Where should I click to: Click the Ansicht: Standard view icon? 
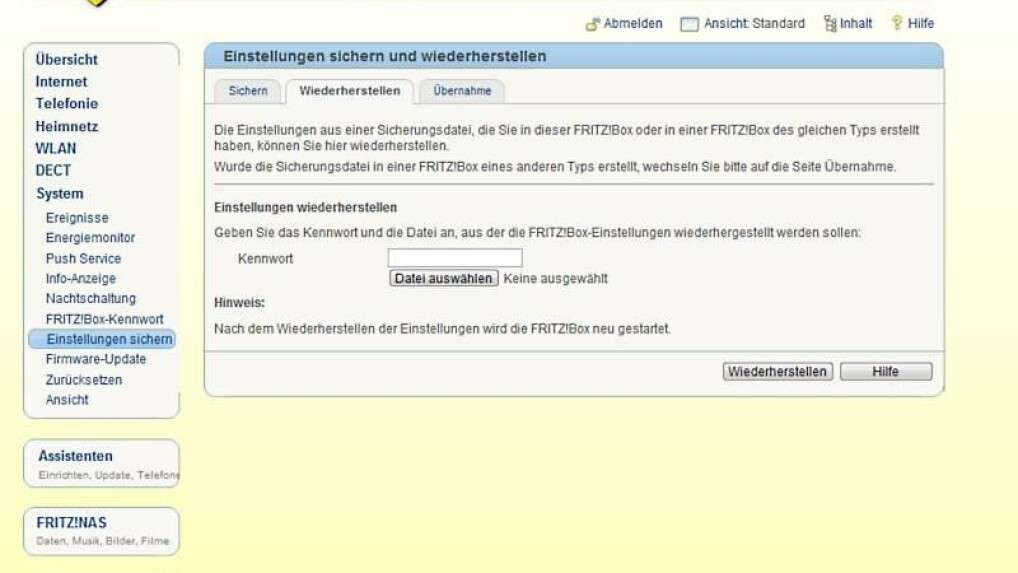(689, 24)
